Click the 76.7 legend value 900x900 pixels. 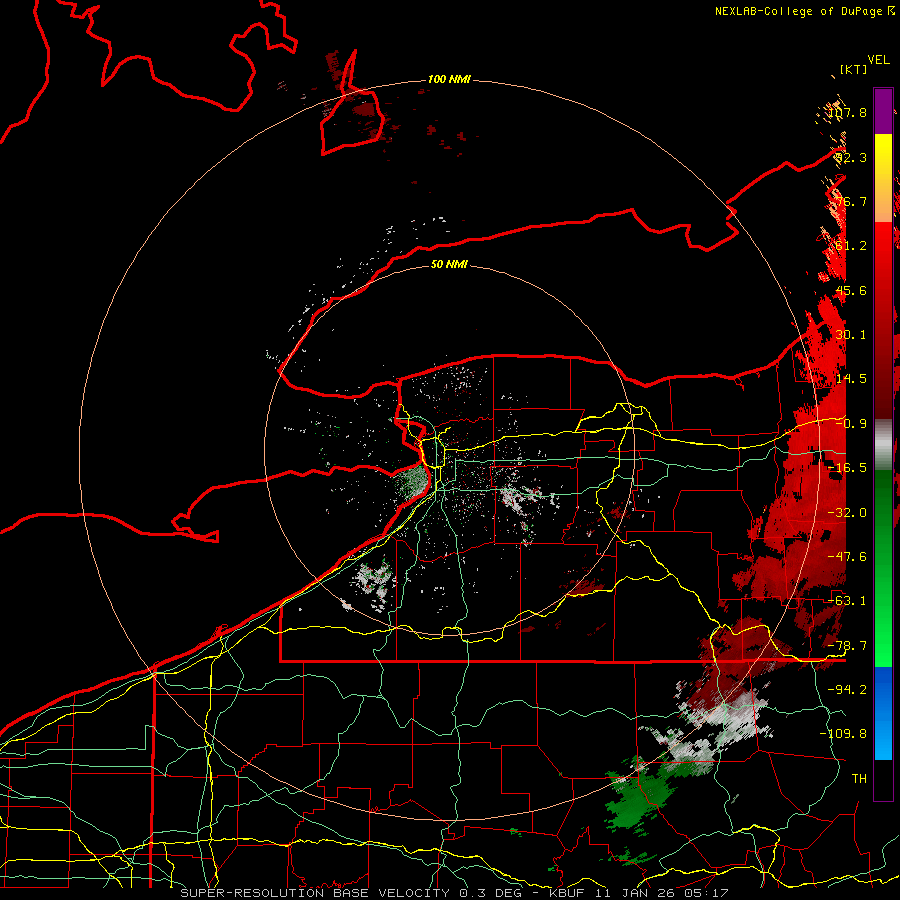[x=851, y=201]
